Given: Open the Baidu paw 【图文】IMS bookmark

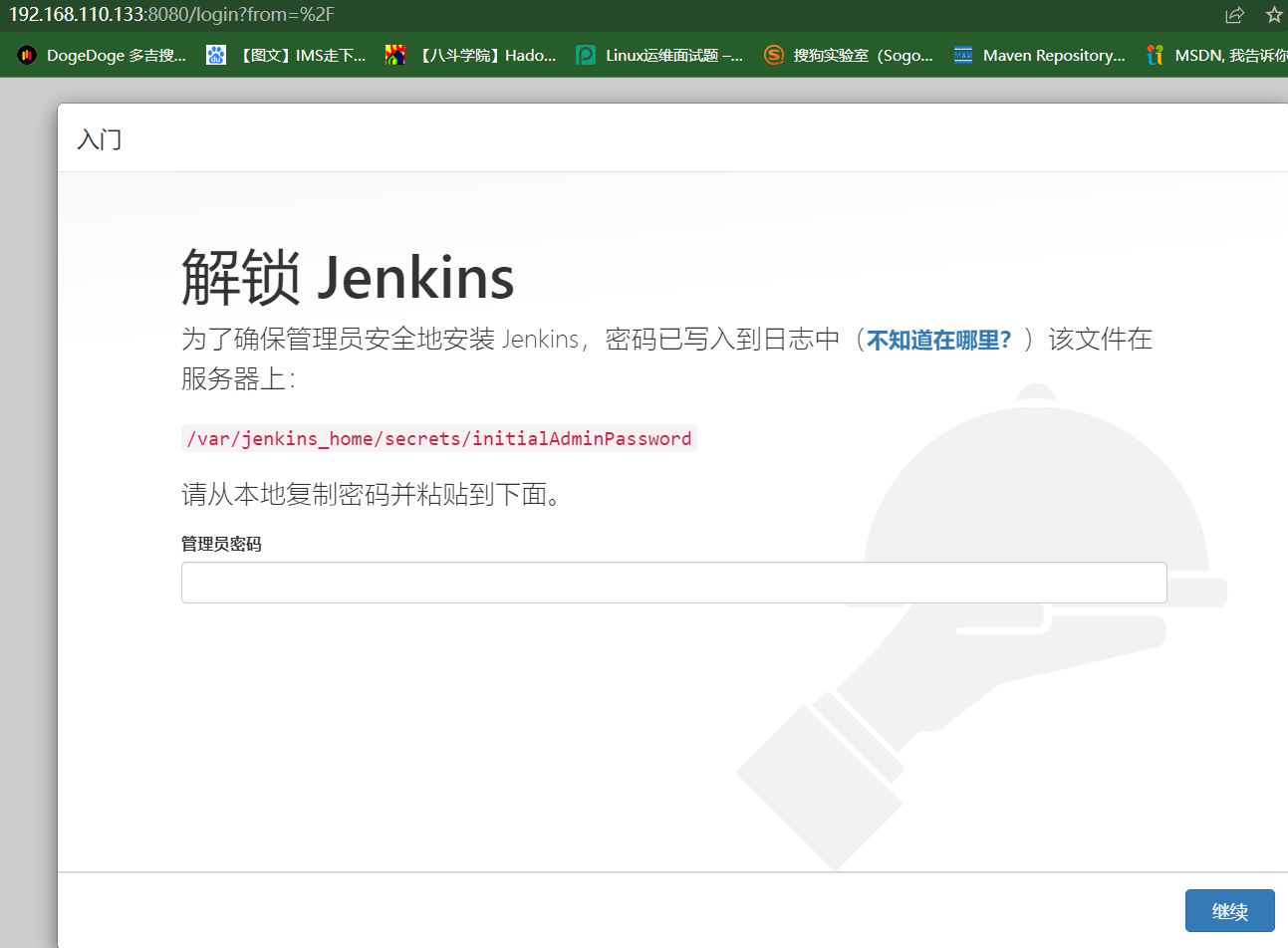Looking at the screenshot, I should tap(286, 55).
